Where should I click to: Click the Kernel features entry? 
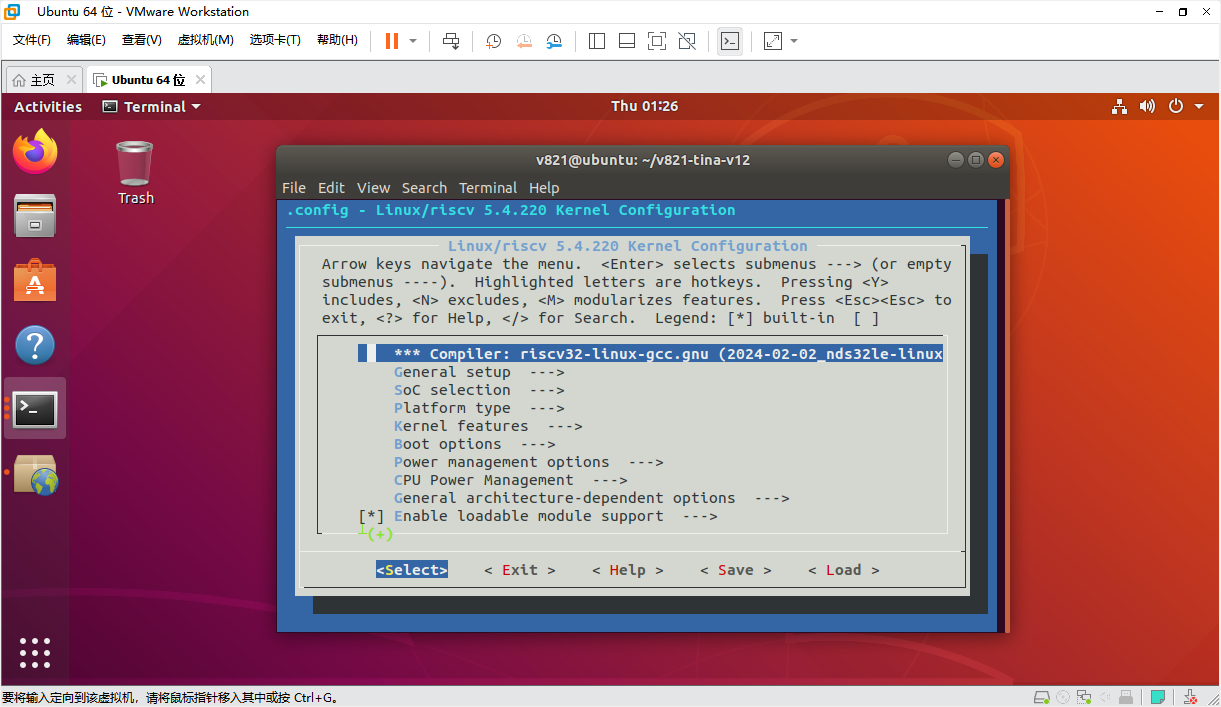(488, 426)
